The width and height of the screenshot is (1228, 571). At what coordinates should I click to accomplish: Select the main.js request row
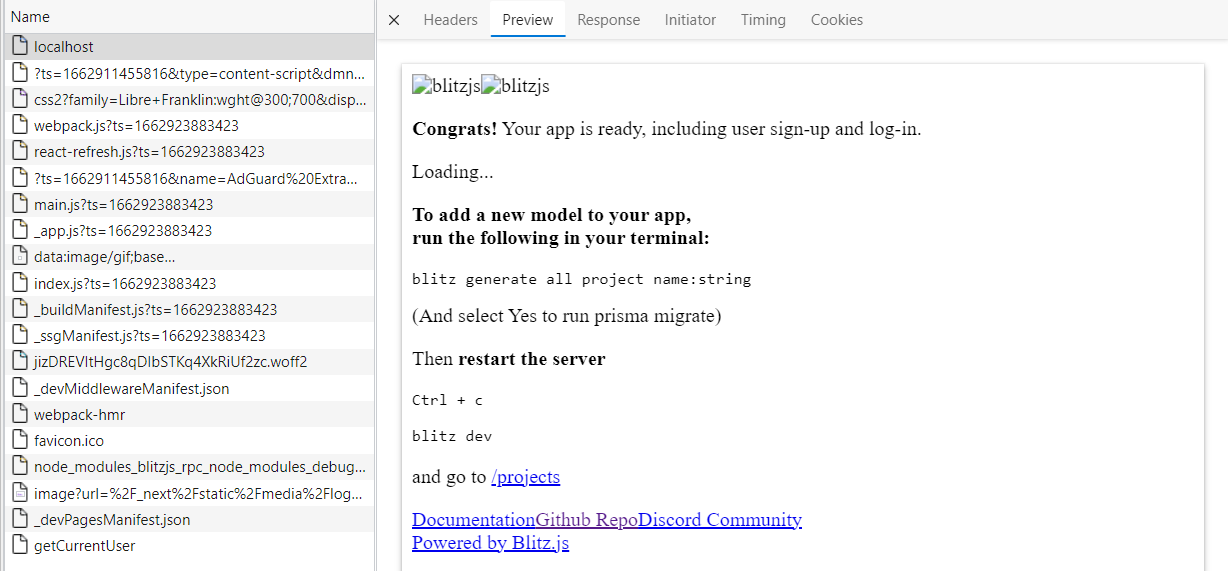[190, 204]
